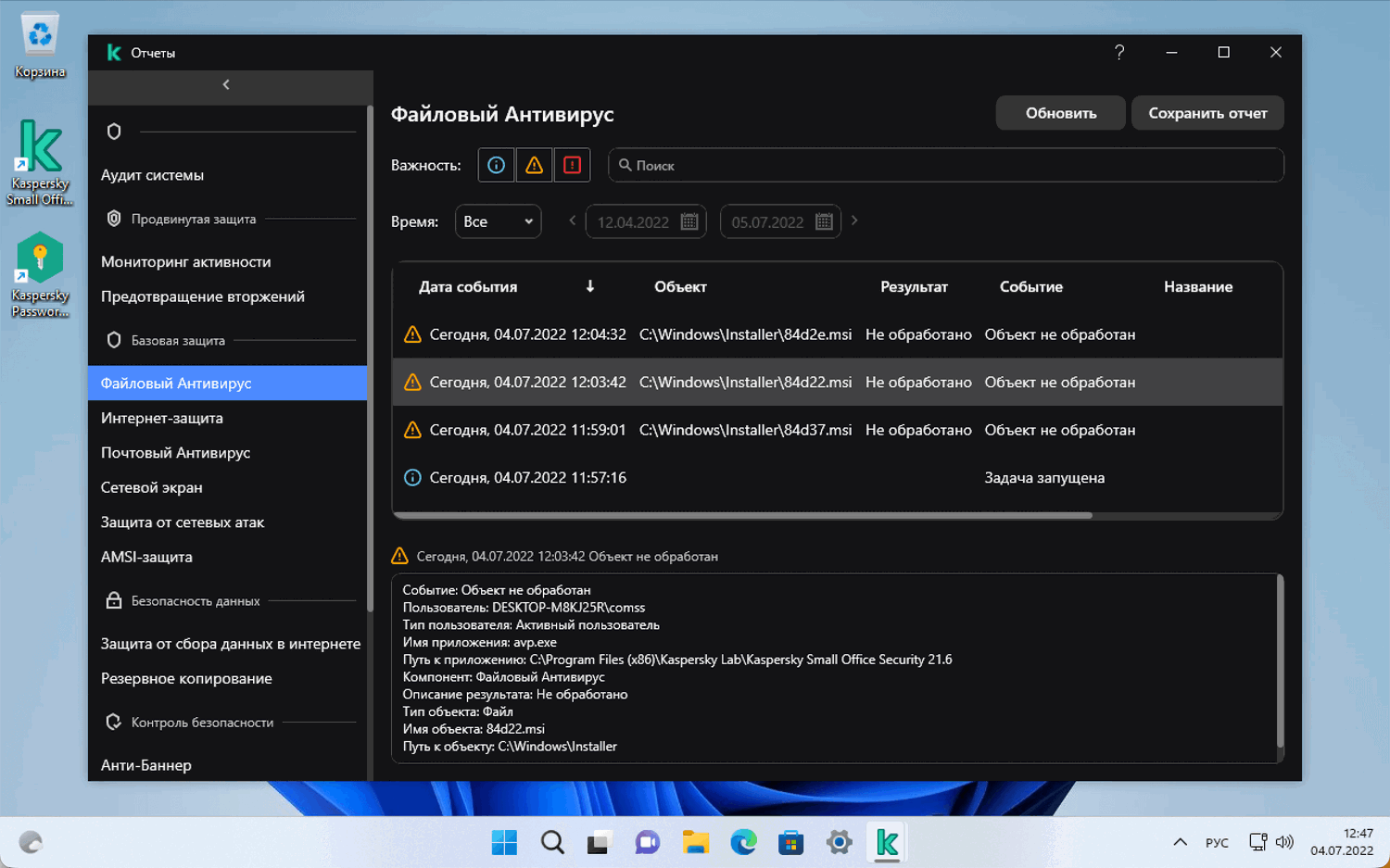Screen dimensions: 1390x868
Task: Click the Сохранить отчет button
Action: (x=1207, y=113)
